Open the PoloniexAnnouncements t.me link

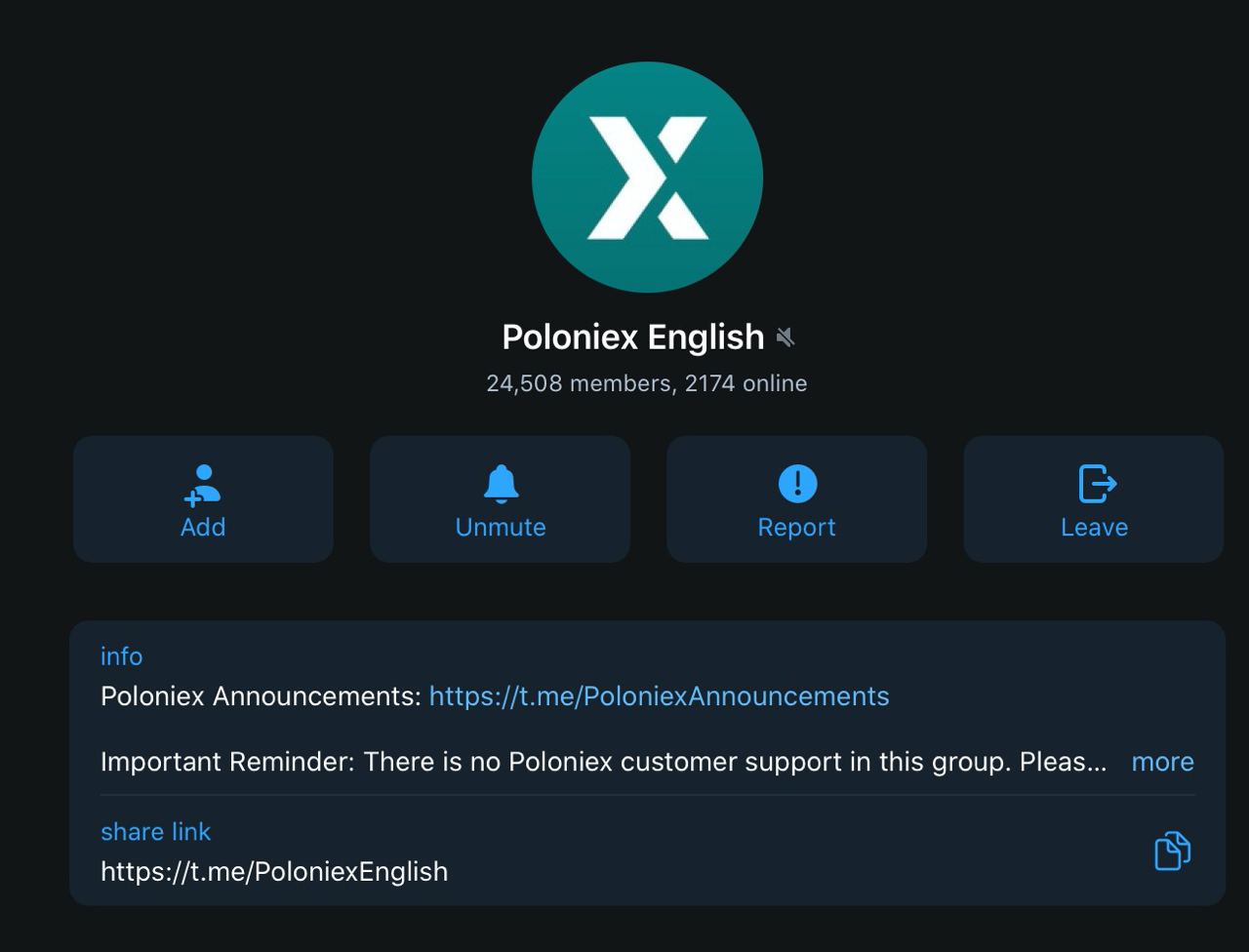click(659, 696)
